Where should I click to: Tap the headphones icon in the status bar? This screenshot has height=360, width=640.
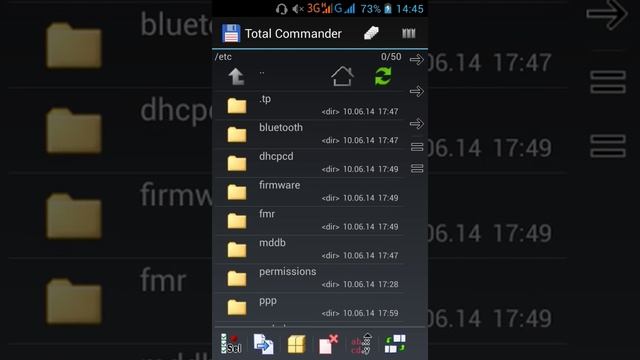[282, 9]
